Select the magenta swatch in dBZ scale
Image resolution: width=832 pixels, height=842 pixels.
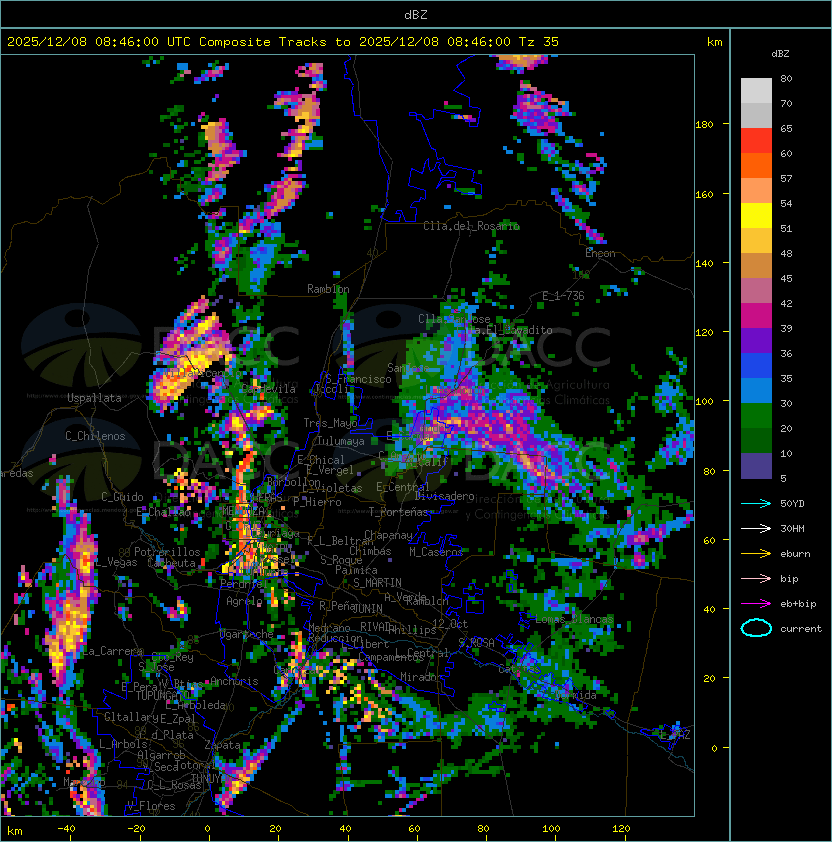tap(756, 316)
